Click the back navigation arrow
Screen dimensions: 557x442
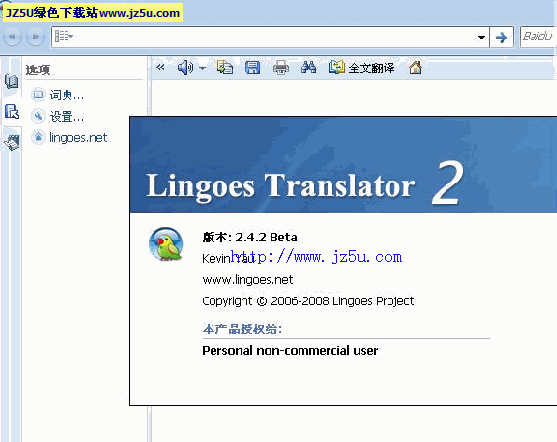12,37
